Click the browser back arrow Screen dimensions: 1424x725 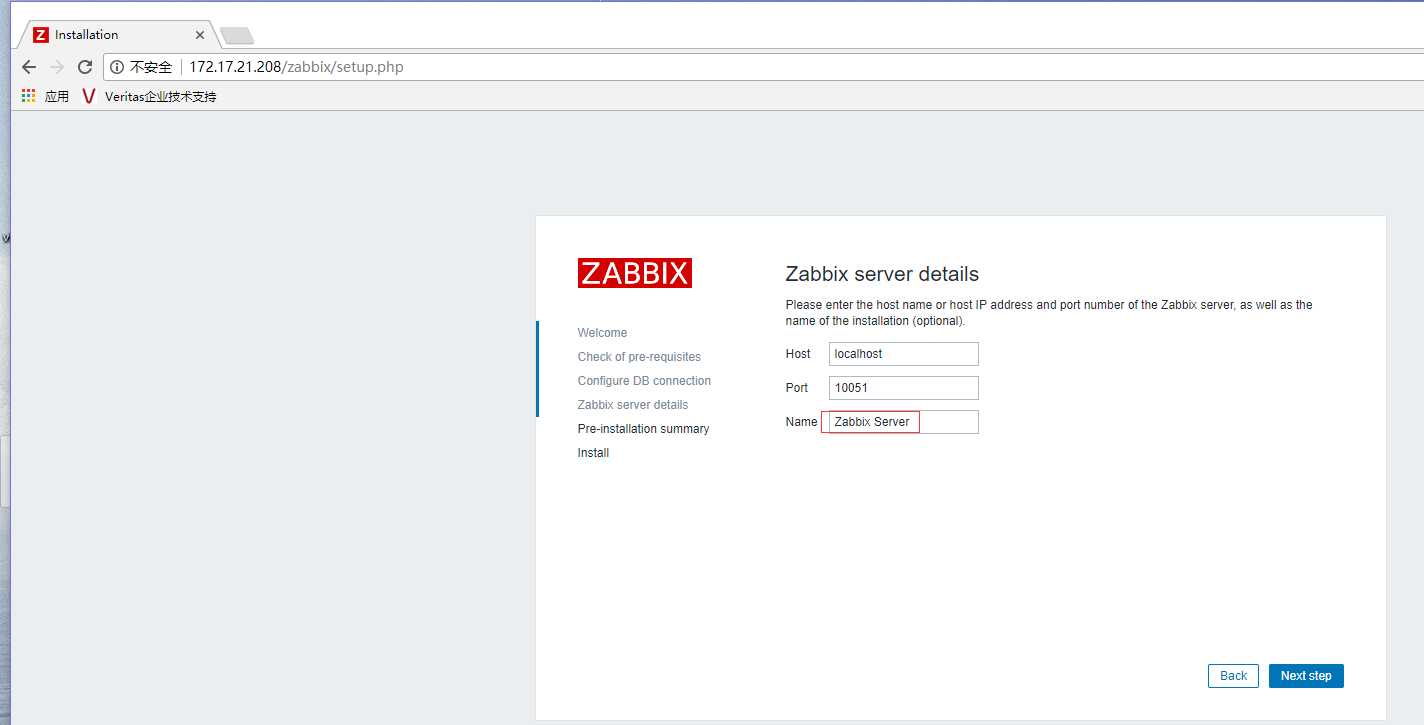[28, 67]
